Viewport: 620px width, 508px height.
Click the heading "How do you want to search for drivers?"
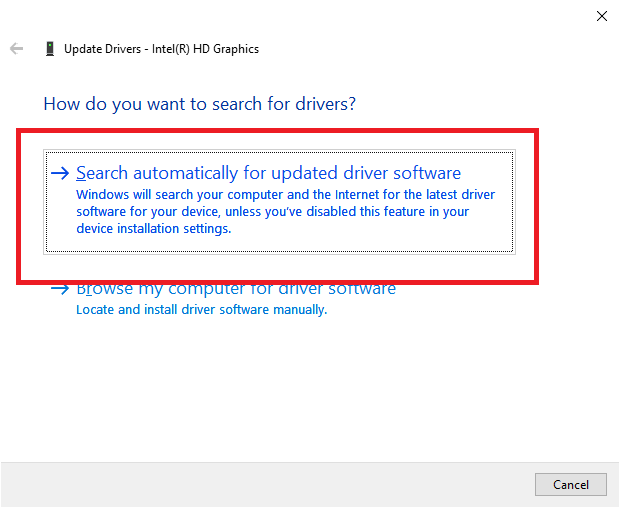[x=200, y=104]
